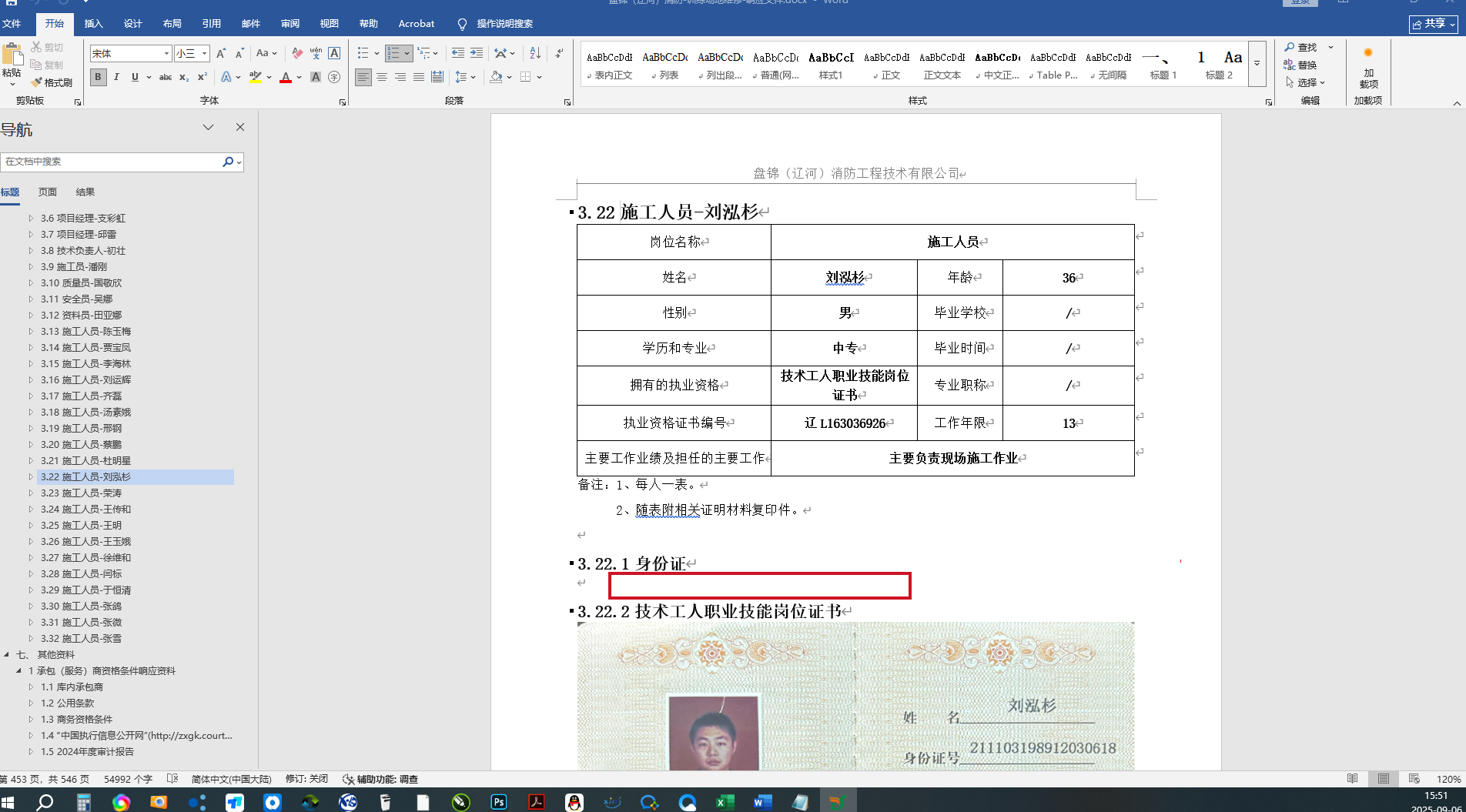The image size is (1466, 812).
Task: Apply the red font color swatch
Action: click(x=286, y=77)
